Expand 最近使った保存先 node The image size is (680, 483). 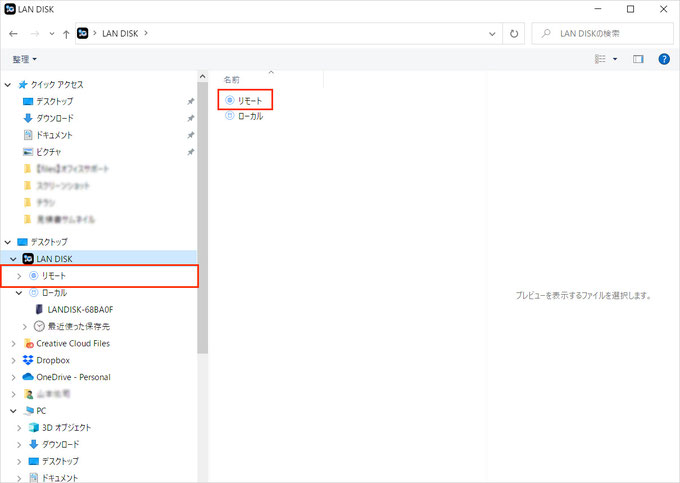(25, 326)
